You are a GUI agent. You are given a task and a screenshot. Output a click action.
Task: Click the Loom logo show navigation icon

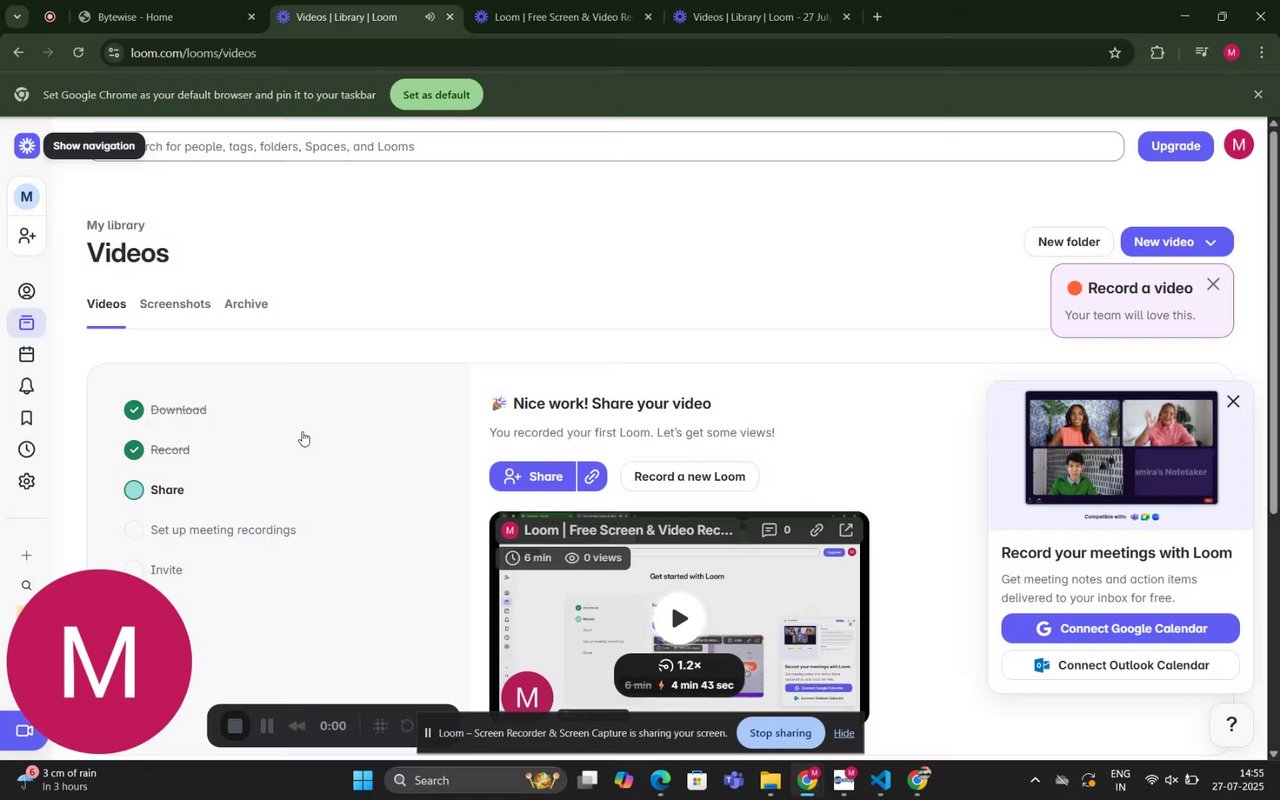(x=27, y=146)
